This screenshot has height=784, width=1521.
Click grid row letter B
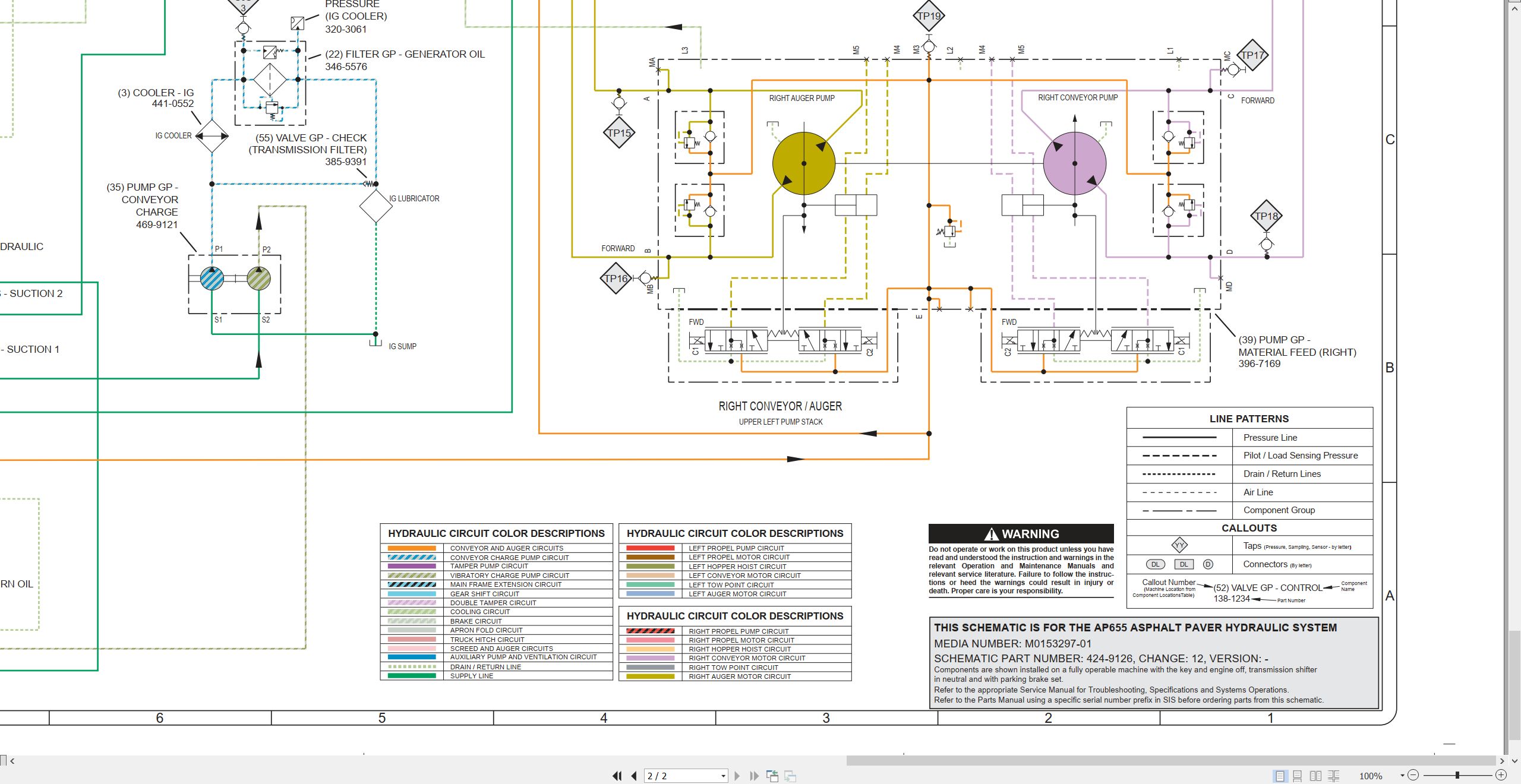point(1390,368)
